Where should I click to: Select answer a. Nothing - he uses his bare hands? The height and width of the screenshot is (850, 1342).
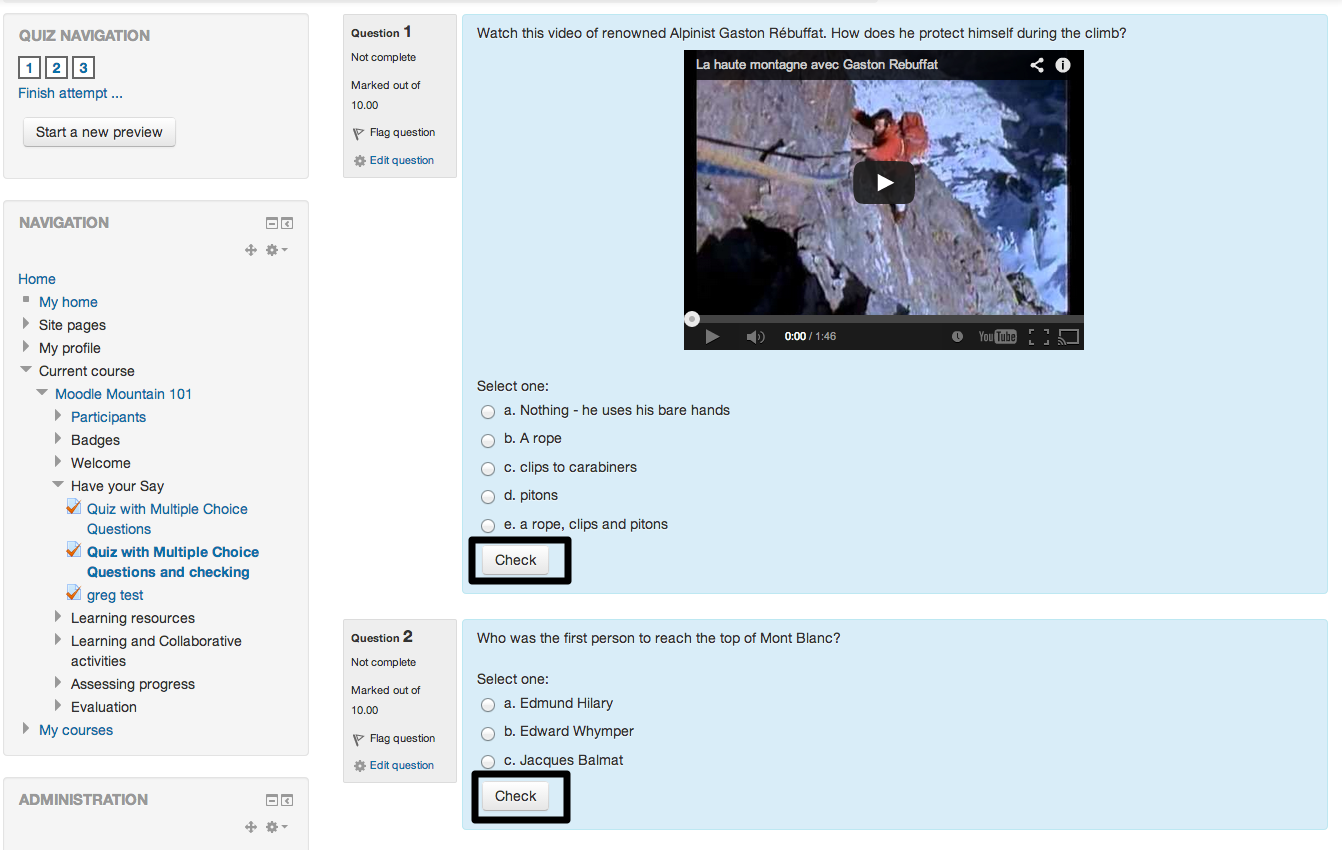tap(488, 412)
